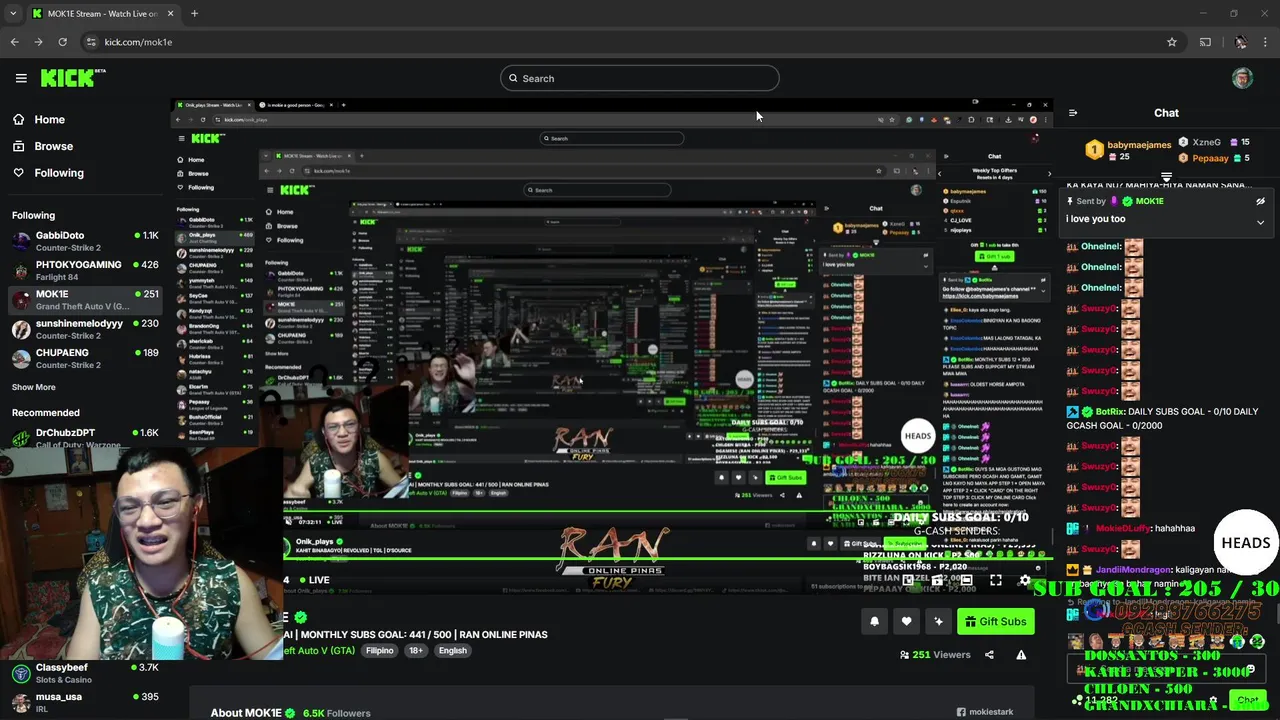The image size is (1280, 720).
Task: Send message with Chat button
Action: pyautogui.click(x=1247, y=700)
